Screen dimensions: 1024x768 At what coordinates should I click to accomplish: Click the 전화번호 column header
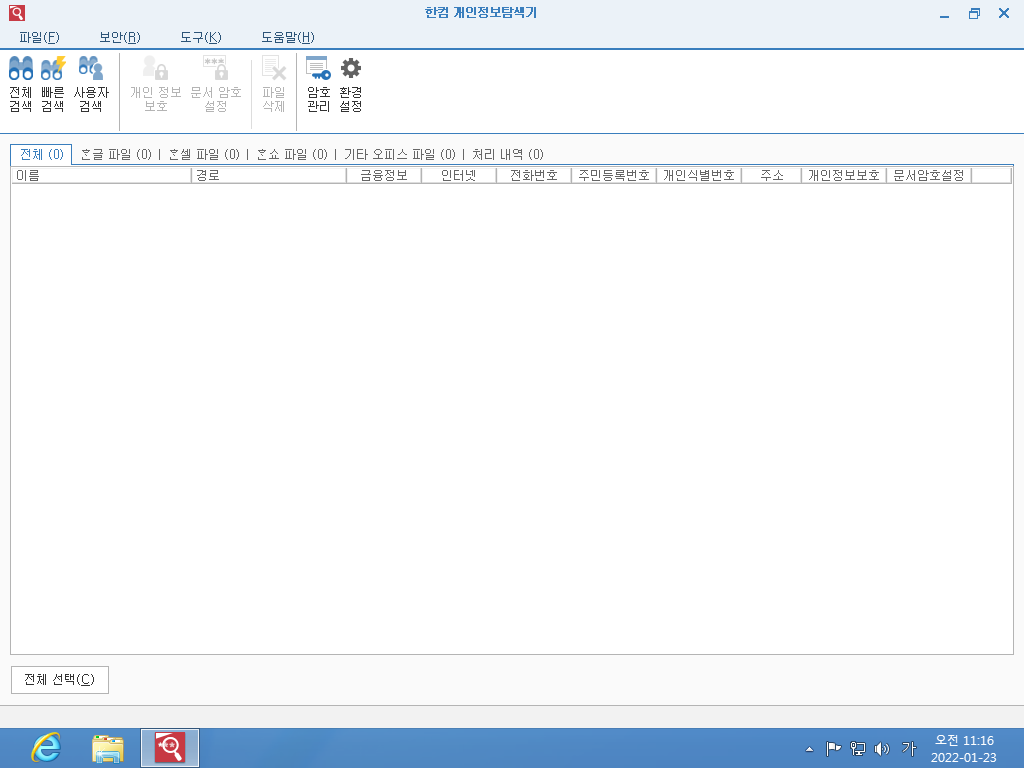[534, 175]
